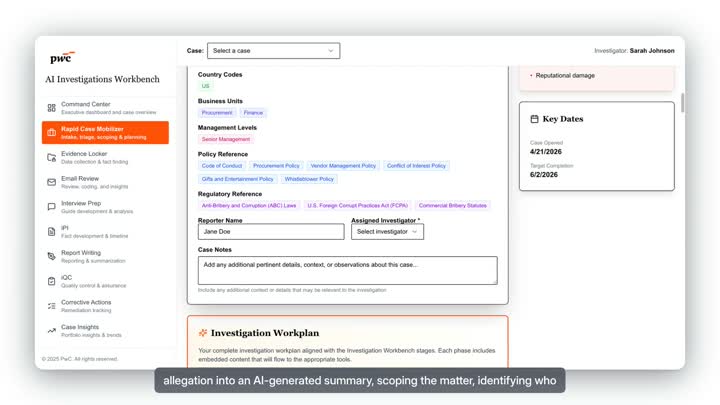
Task: Click the Whistleblower Policy tag
Action: (x=309, y=179)
